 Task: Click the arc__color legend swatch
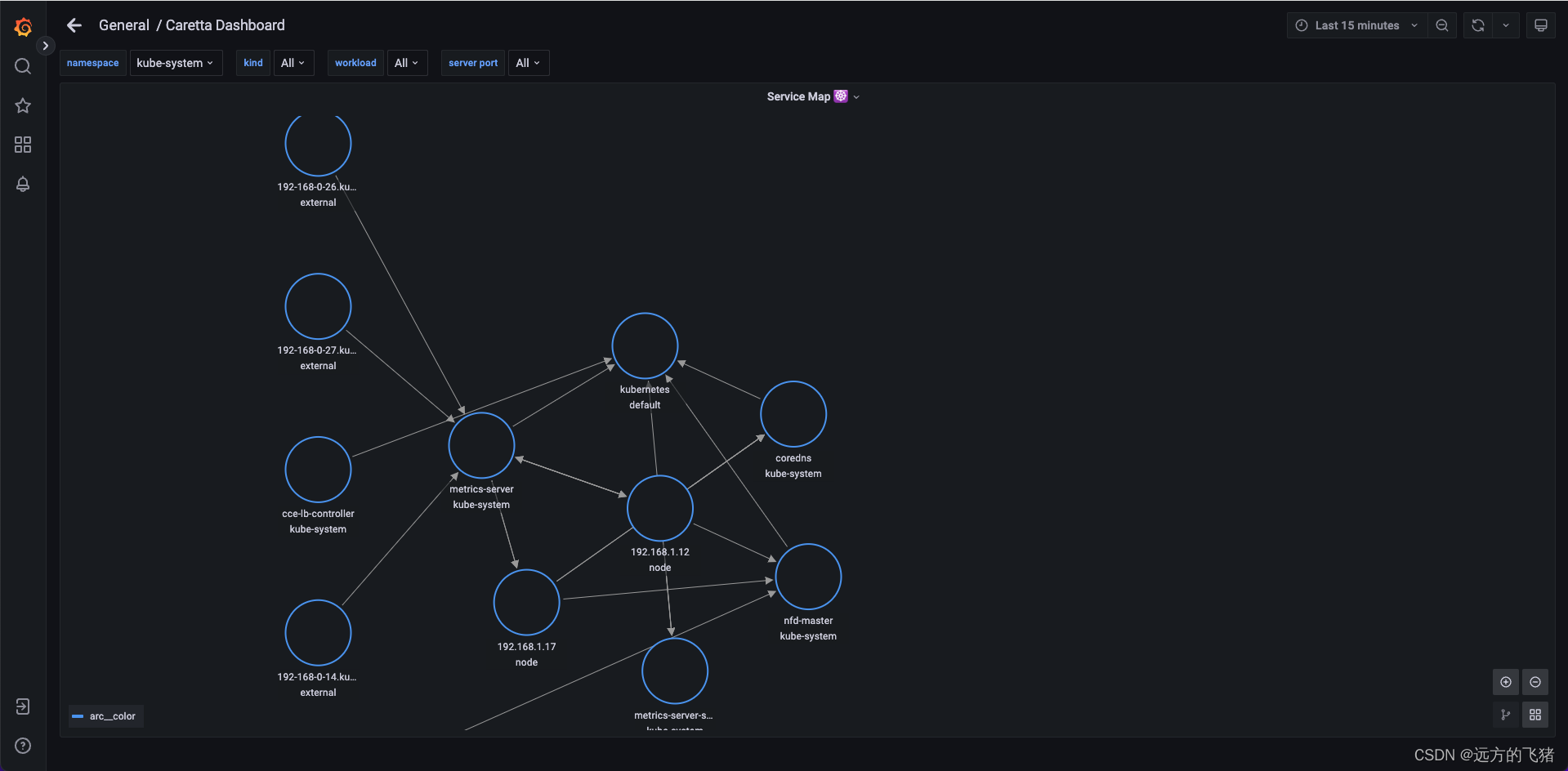(x=78, y=716)
